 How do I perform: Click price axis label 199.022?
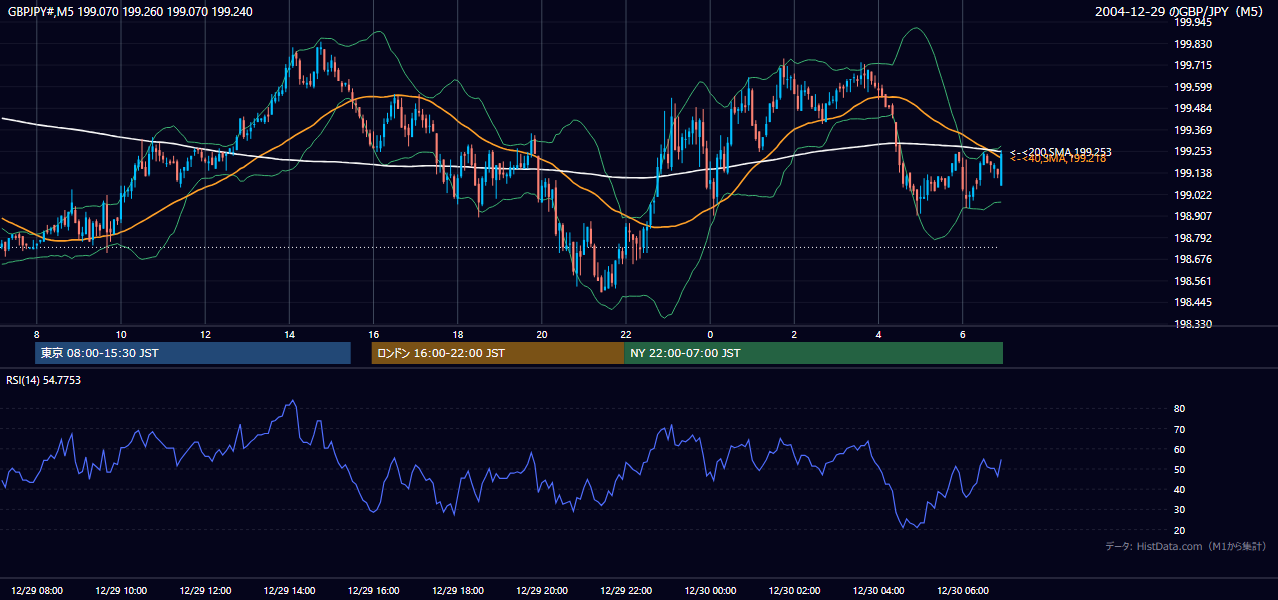[x=1194, y=195]
